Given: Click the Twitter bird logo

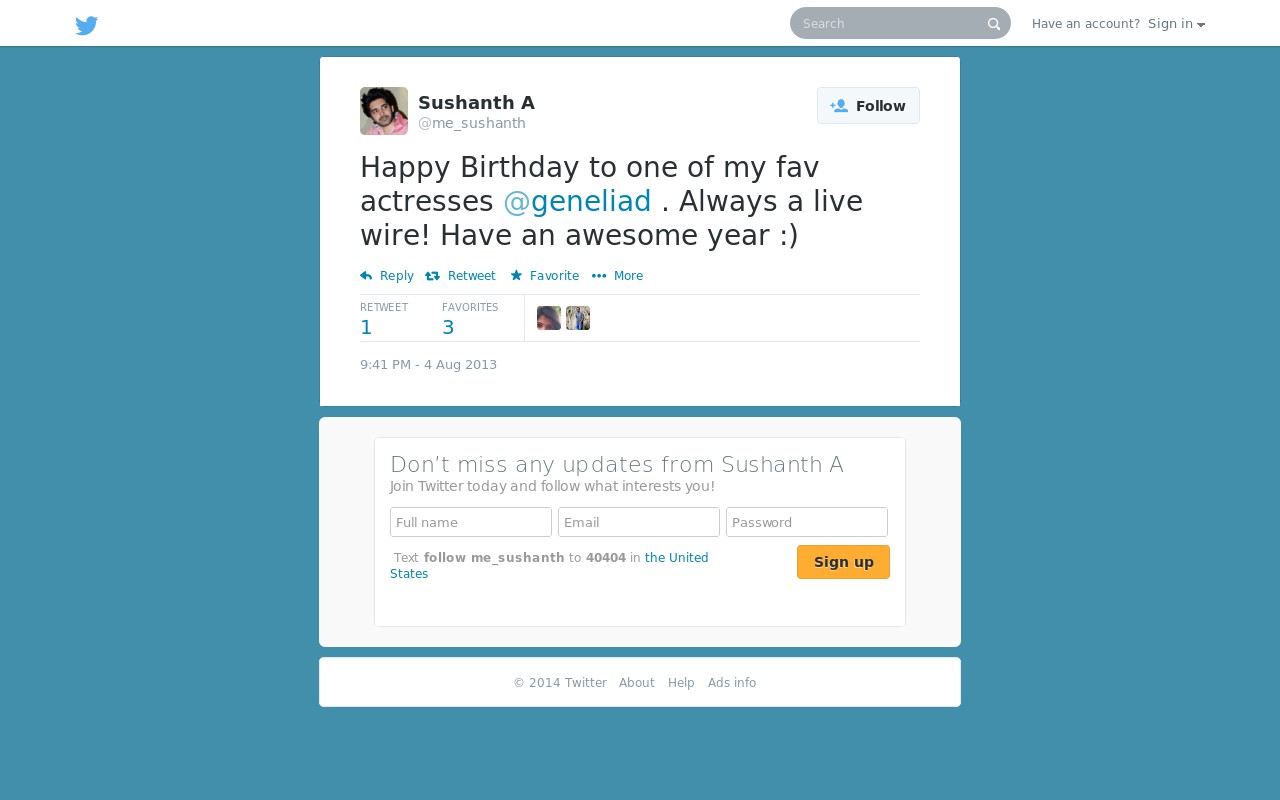Looking at the screenshot, I should pyautogui.click(x=87, y=26).
